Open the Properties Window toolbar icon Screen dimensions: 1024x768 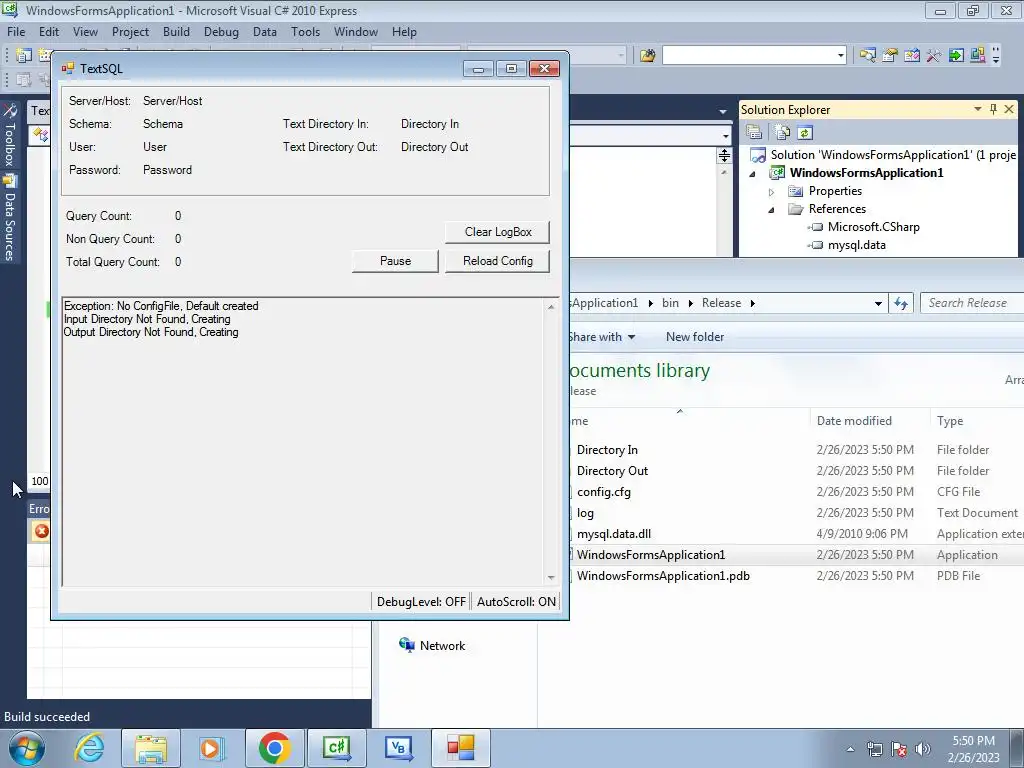889,56
